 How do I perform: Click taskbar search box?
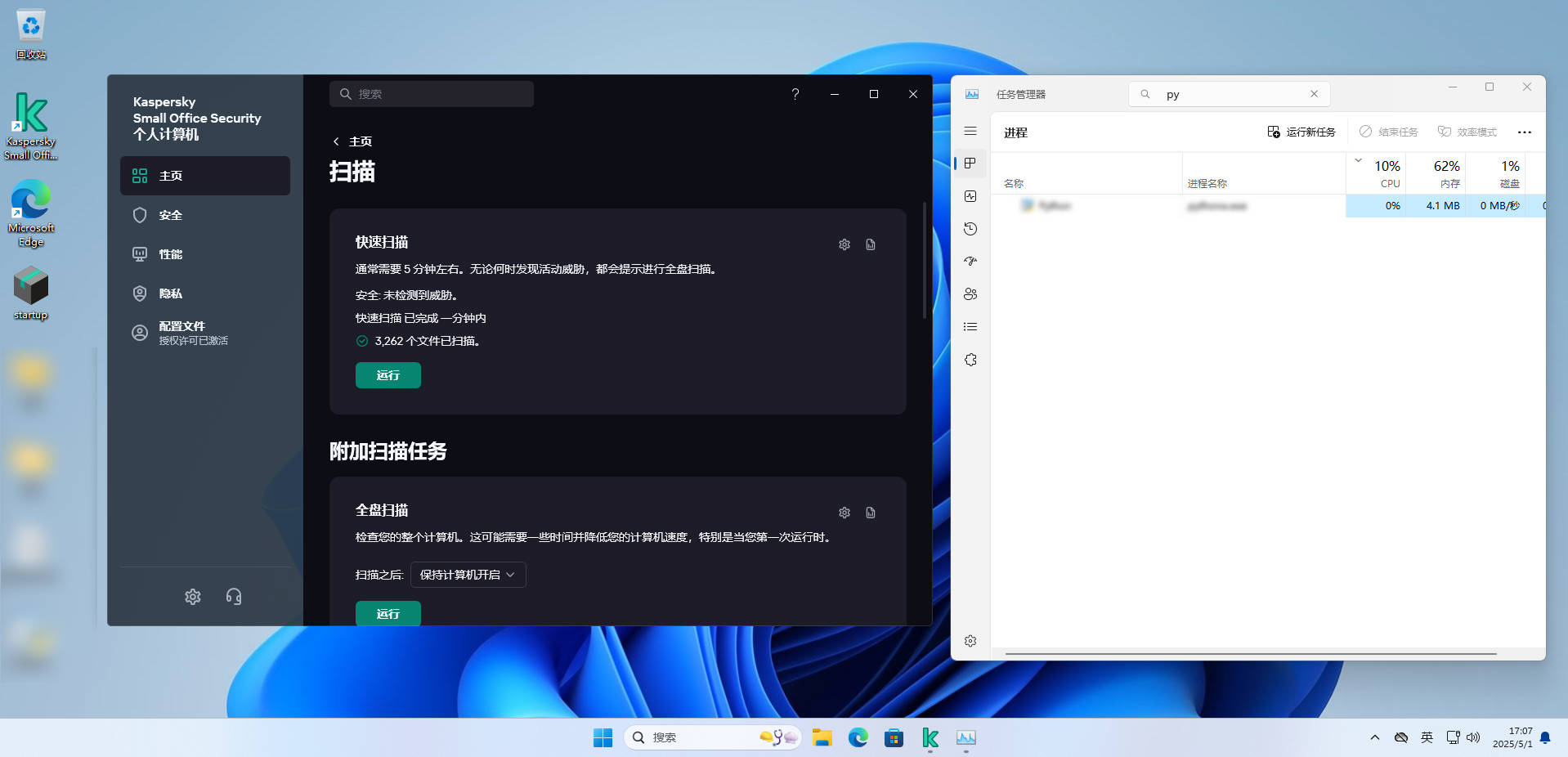point(713,737)
